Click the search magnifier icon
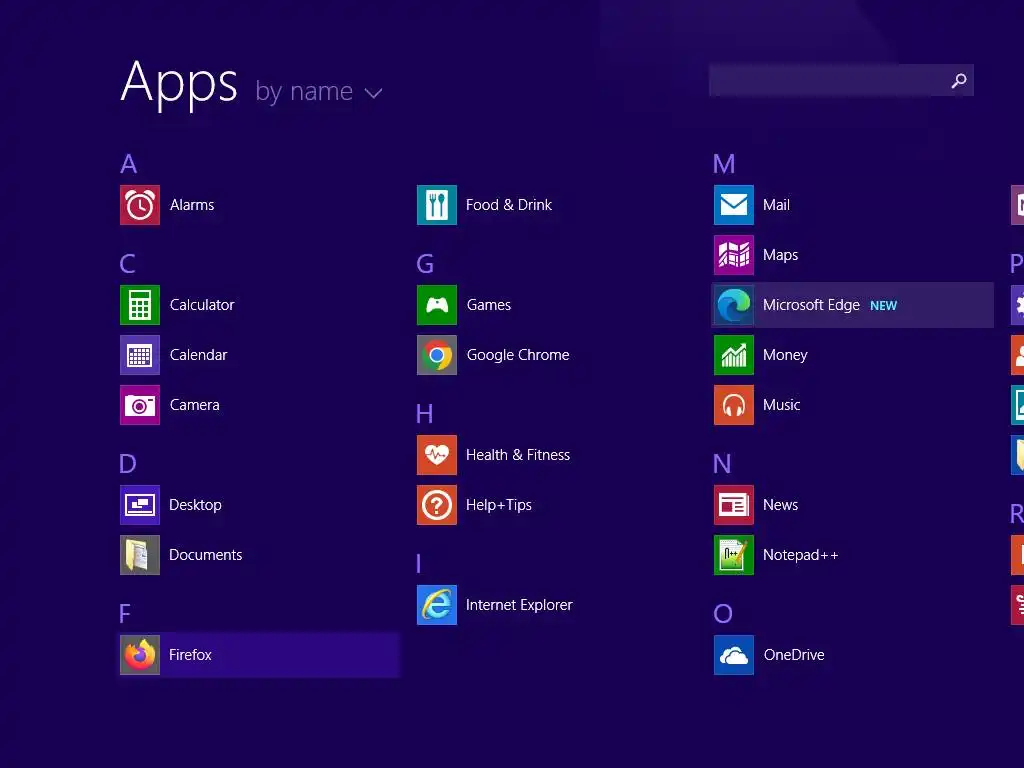Image resolution: width=1024 pixels, height=768 pixels. click(959, 80)
